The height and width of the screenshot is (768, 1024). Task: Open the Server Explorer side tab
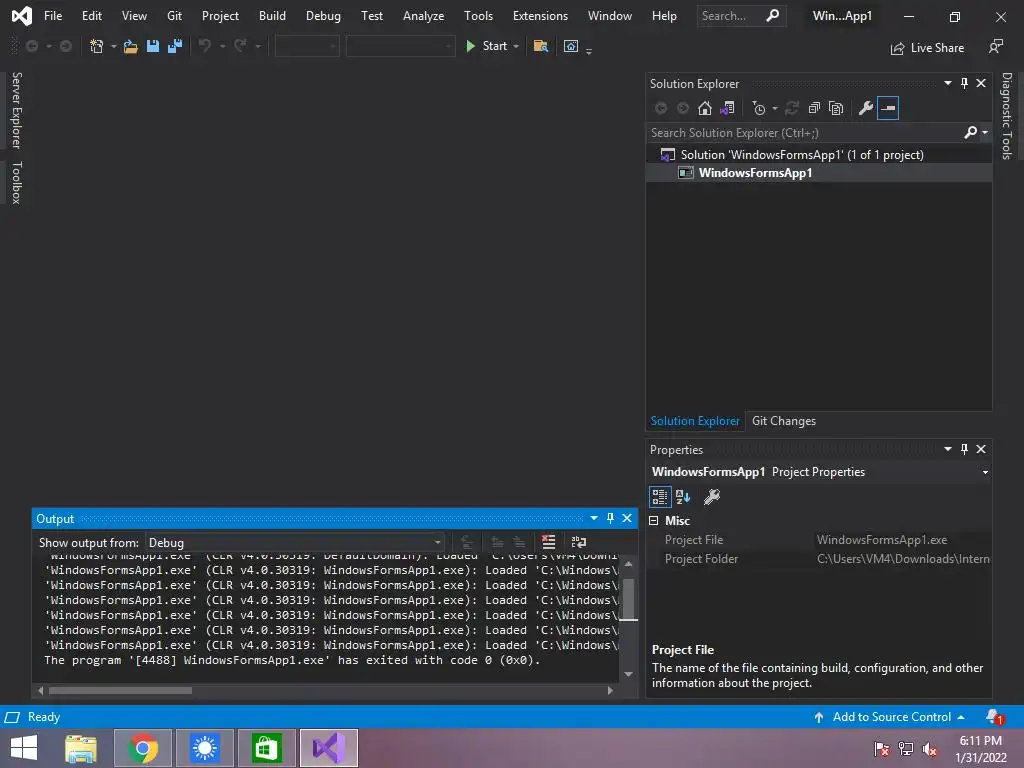click(x=16, y=110)
